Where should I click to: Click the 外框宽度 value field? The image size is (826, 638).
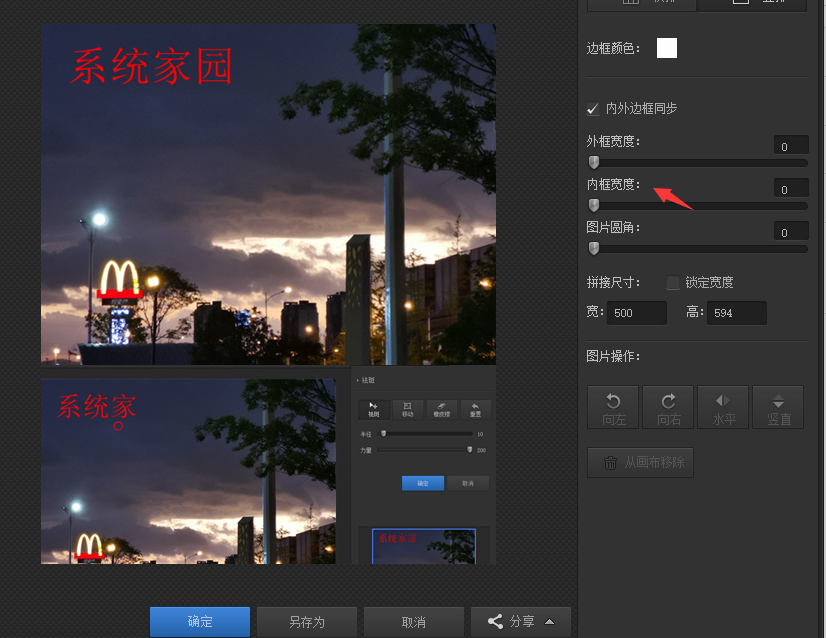(x=791, y=145)
